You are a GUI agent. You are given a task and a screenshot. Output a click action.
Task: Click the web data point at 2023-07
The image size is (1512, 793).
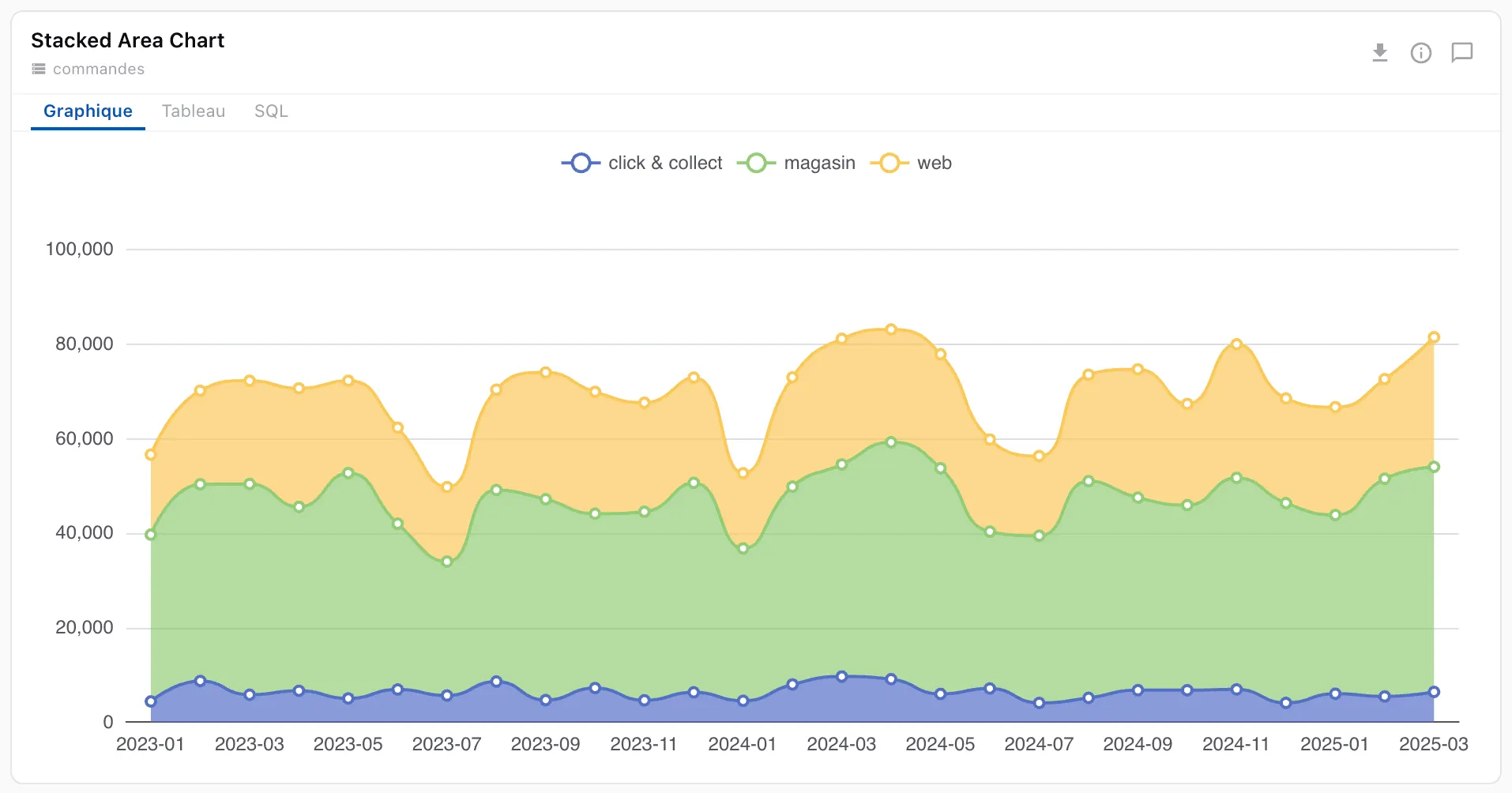tap(447, 487)
